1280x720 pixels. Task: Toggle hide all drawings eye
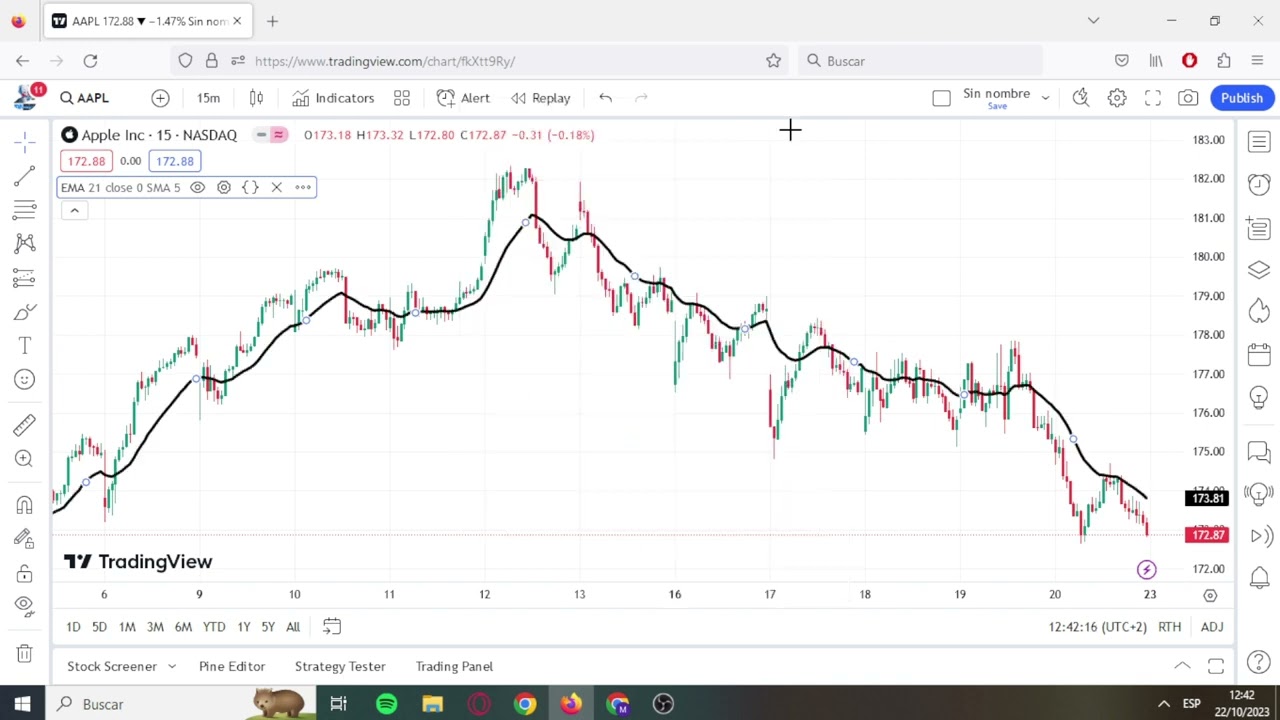25,607
